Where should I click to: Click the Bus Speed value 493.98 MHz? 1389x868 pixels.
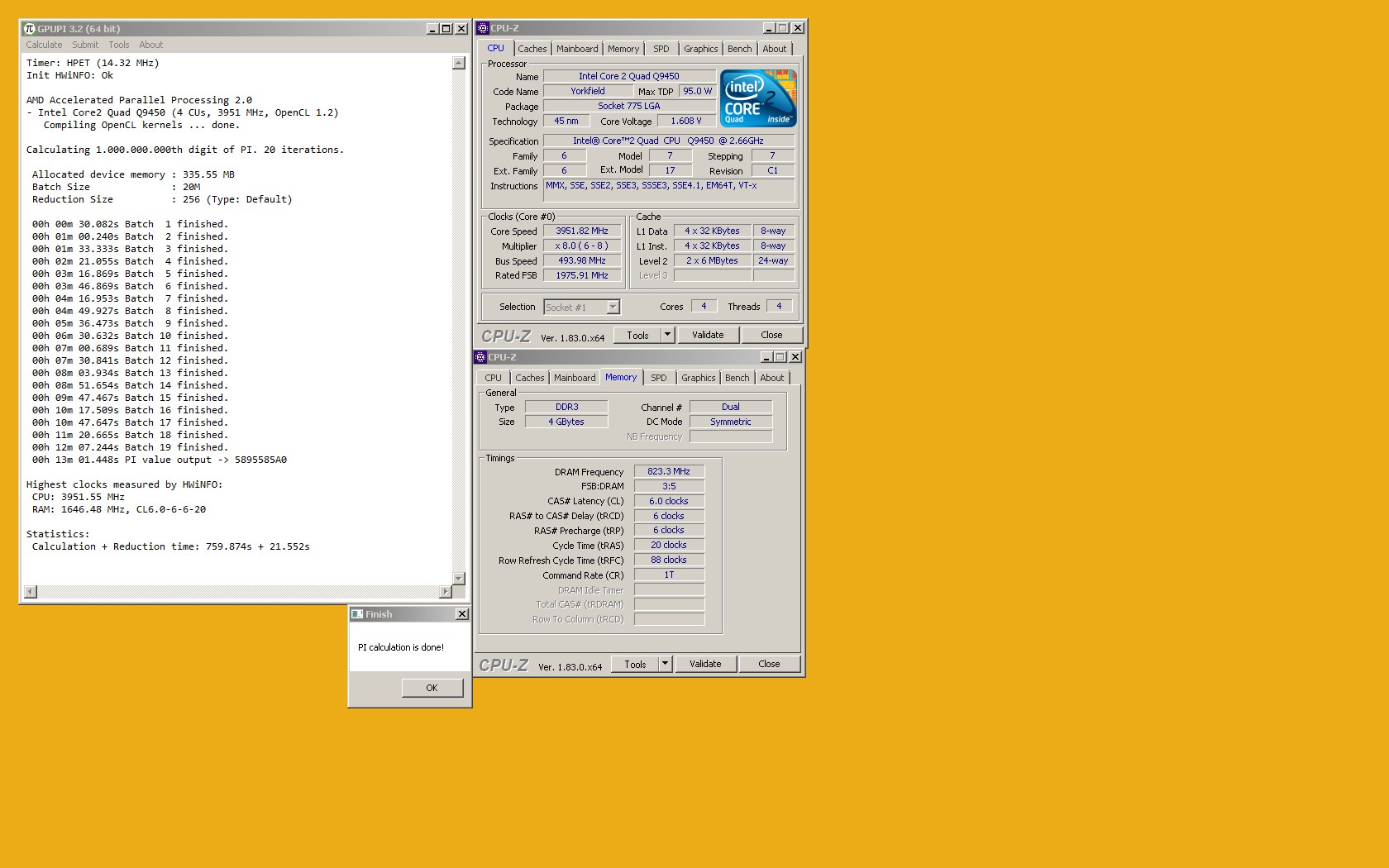pyautogui.click(x=582, y=260)
